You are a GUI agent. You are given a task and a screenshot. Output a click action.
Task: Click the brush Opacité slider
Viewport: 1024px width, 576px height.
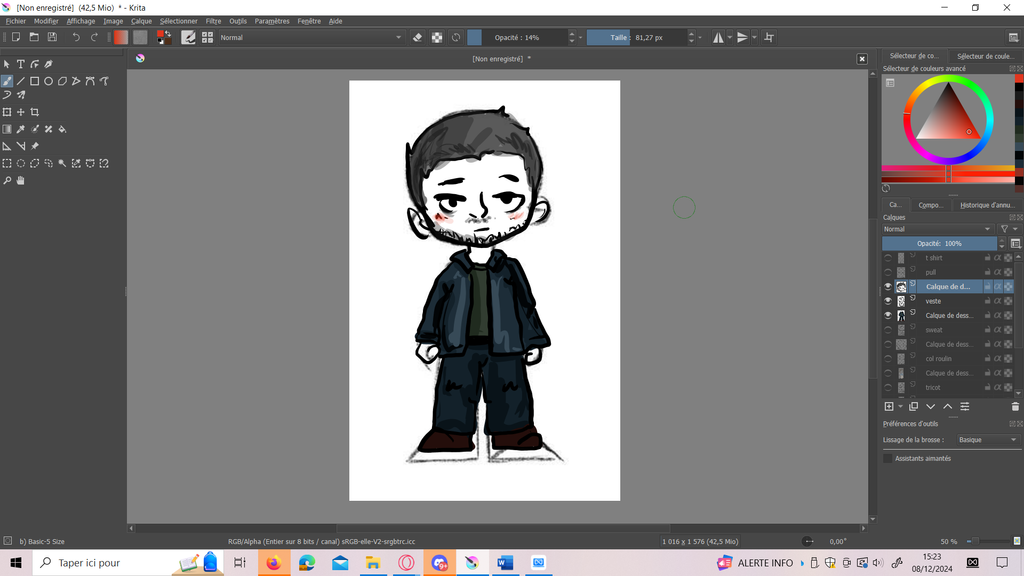(517, 37)
